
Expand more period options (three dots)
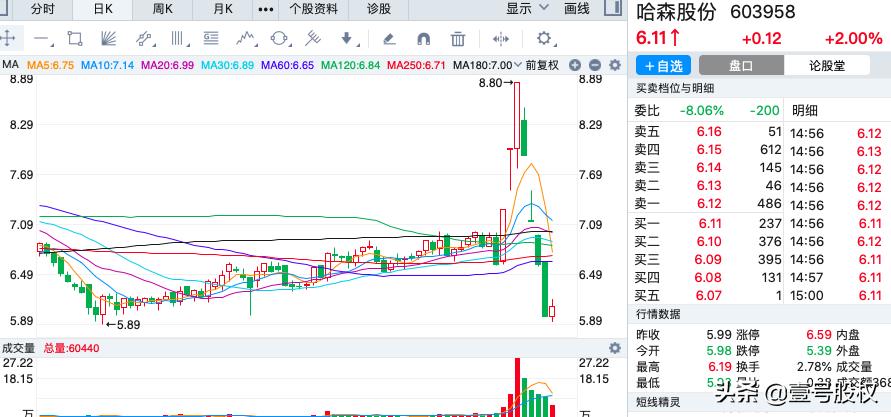[x=265, y=9]
